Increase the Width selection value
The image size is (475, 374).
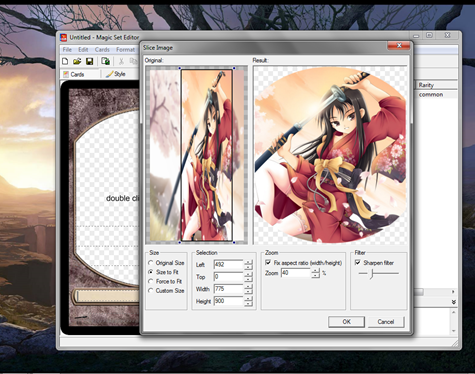(x=248, y=287)
